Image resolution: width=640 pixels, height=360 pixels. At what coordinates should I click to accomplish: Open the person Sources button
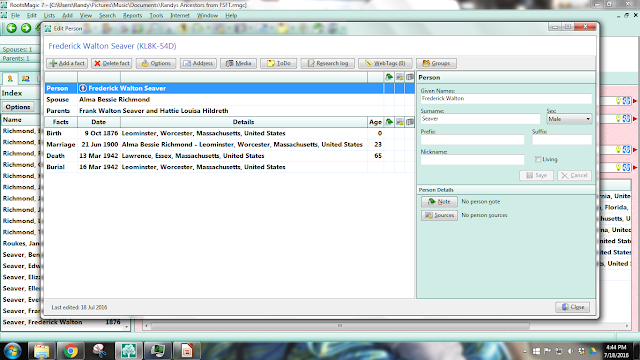coord(439,215)
